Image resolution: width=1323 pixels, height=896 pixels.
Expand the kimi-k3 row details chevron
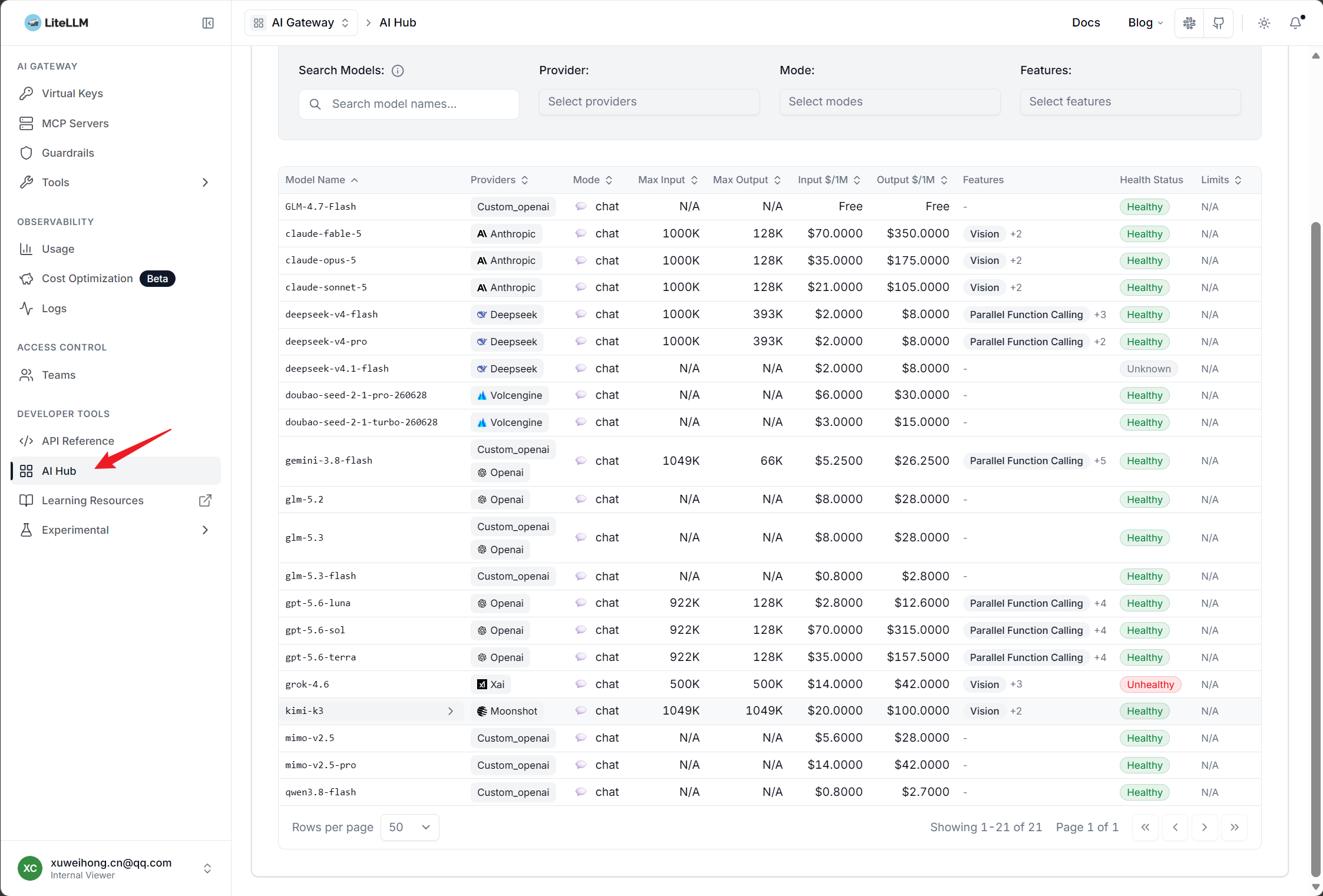[x=451, y=711]
